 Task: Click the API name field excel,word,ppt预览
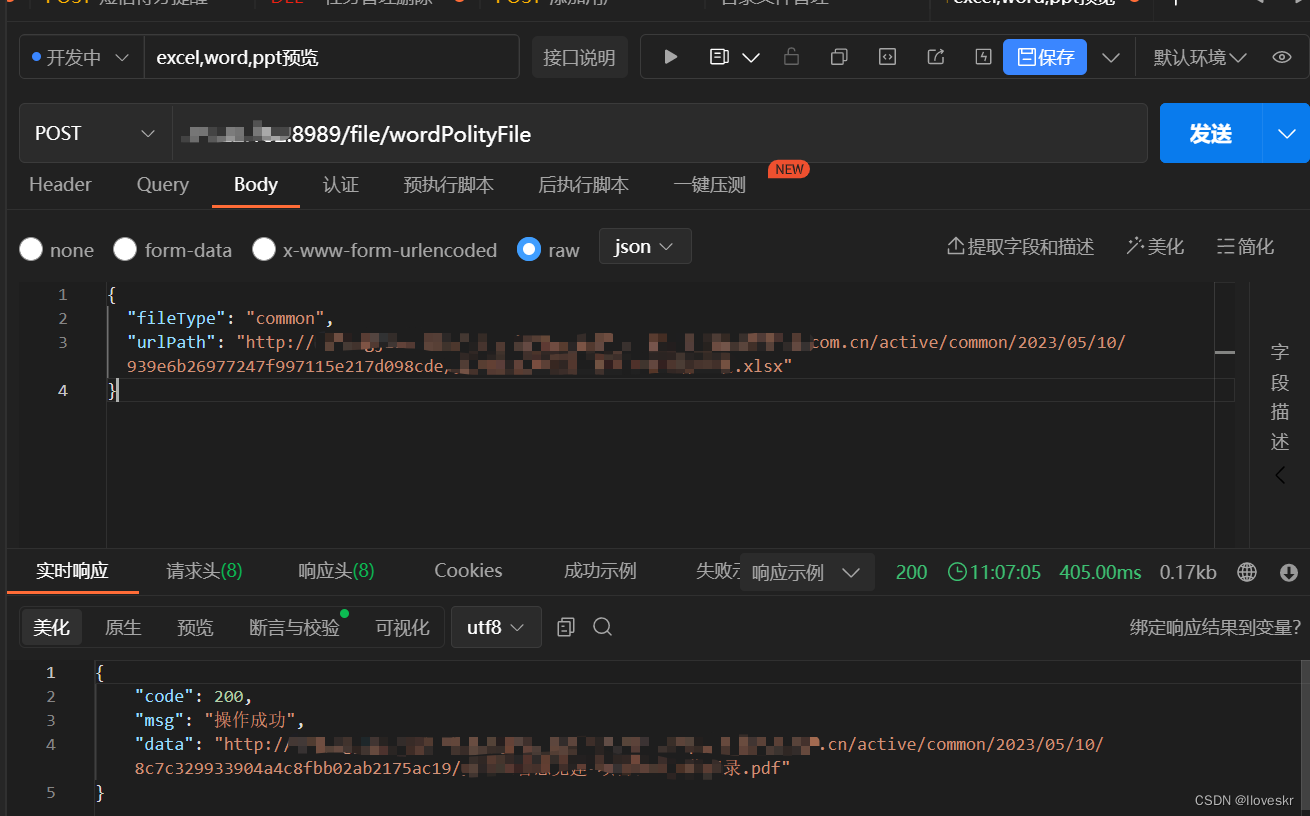[x=331, y=57]
